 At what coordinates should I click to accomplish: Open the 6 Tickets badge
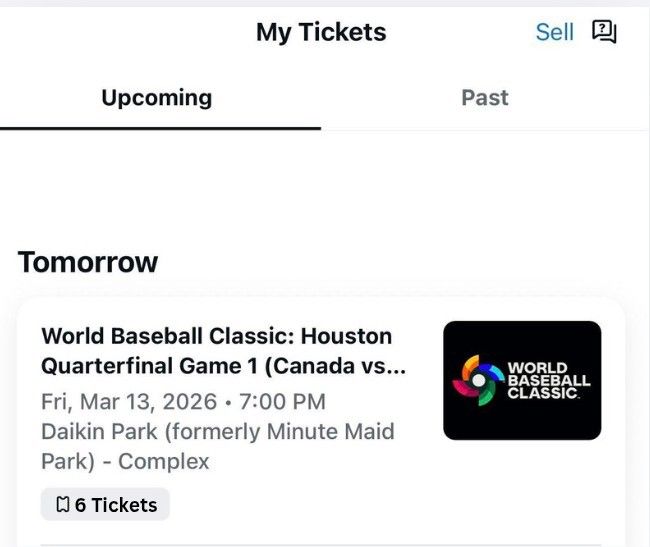click(105, 505)
